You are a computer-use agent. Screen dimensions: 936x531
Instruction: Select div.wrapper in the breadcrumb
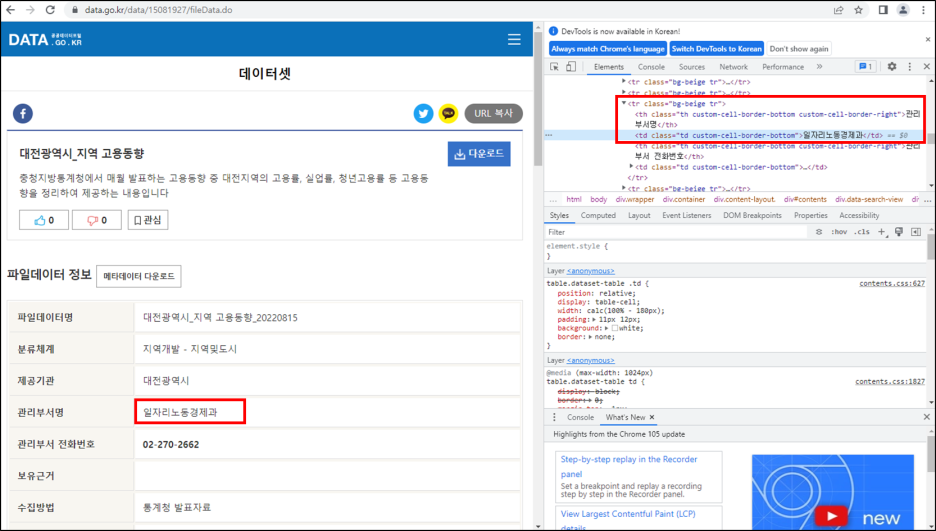[x=635, y=199]
